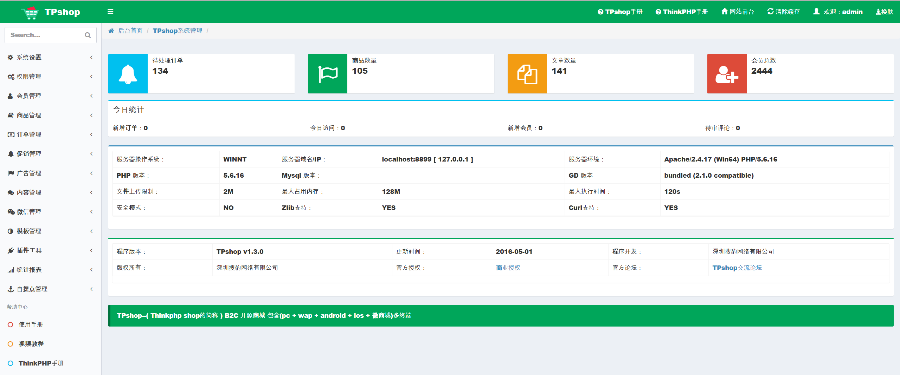Open the ThinkPHP手册 top bar item
The image size is (900, 375).
pos(681,11)
